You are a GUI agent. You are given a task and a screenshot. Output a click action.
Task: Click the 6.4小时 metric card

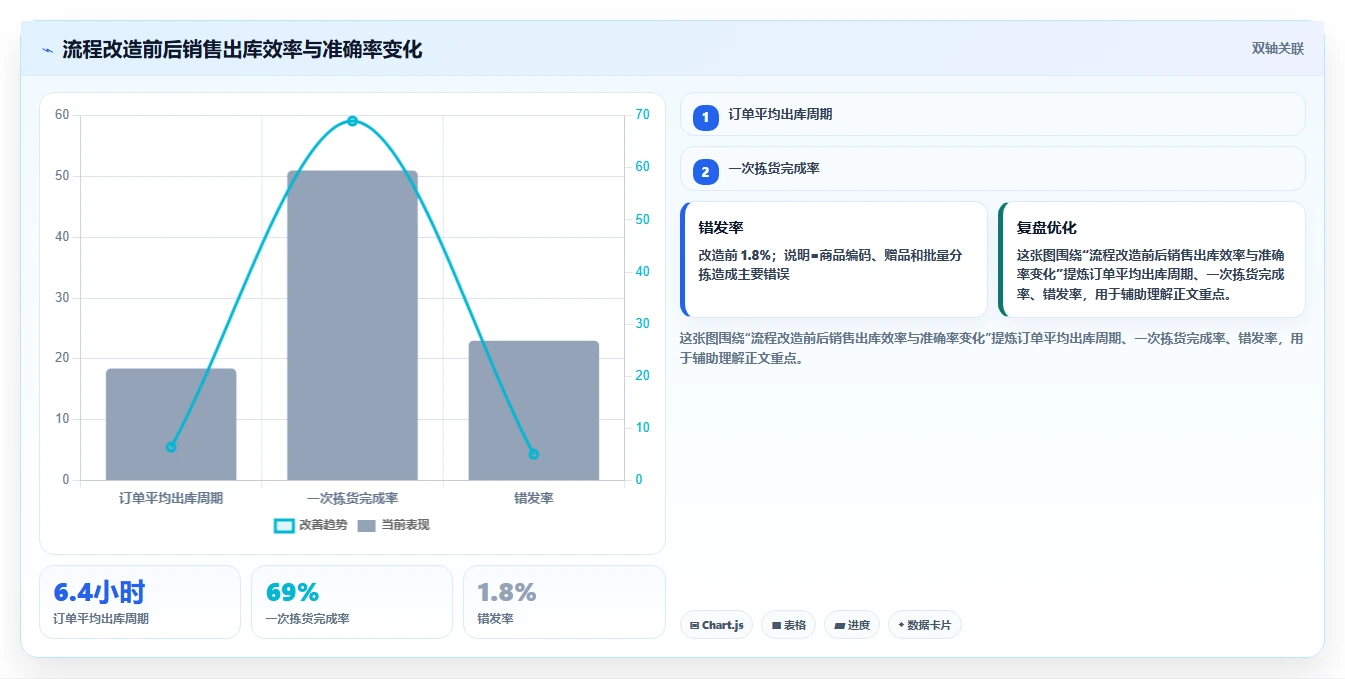point(140,602)
